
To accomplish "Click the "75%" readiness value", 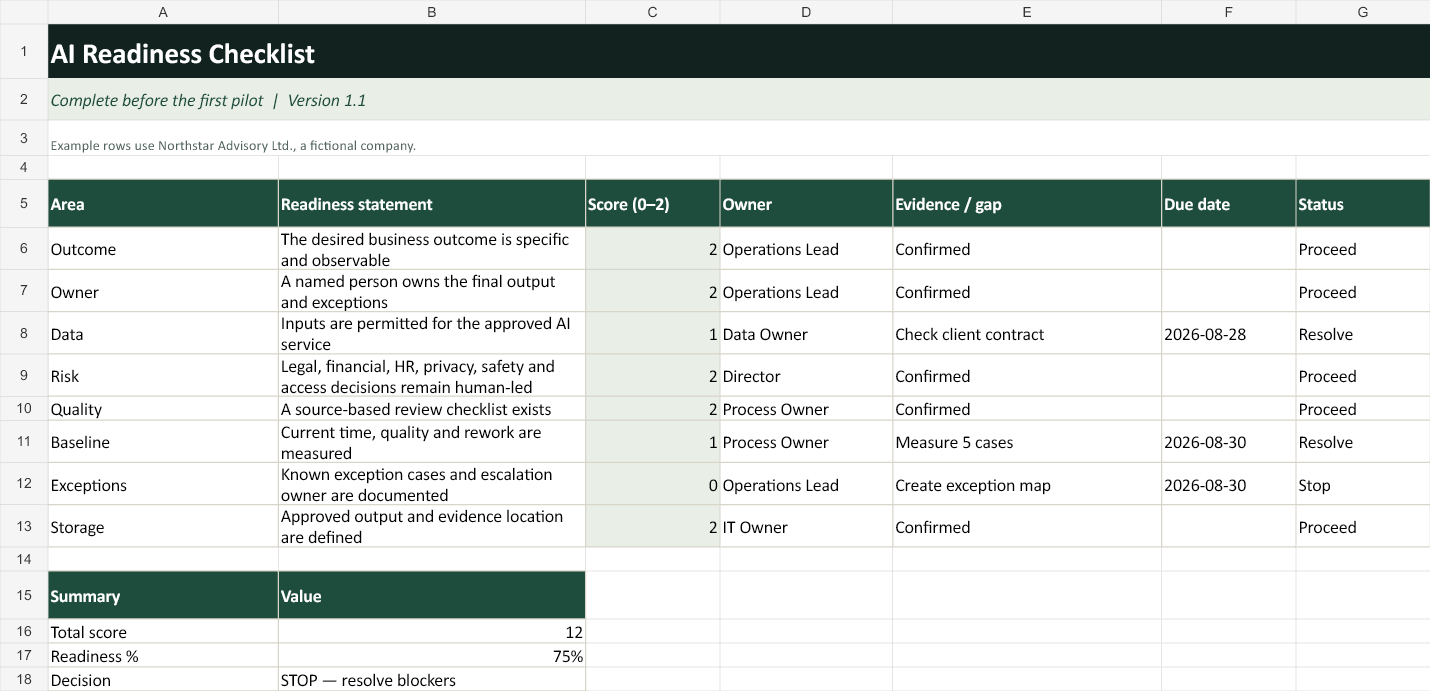I will 432,656.
